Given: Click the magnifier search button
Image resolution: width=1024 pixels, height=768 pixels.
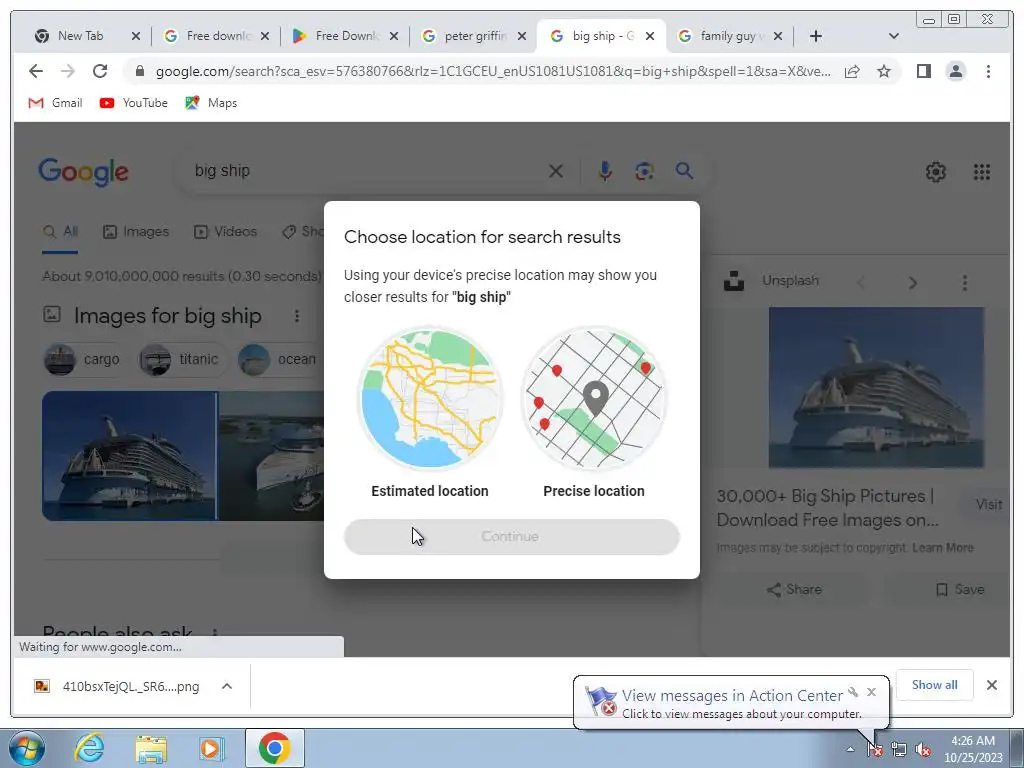Looking at the screenshot, I should click(x=684, y=171).
